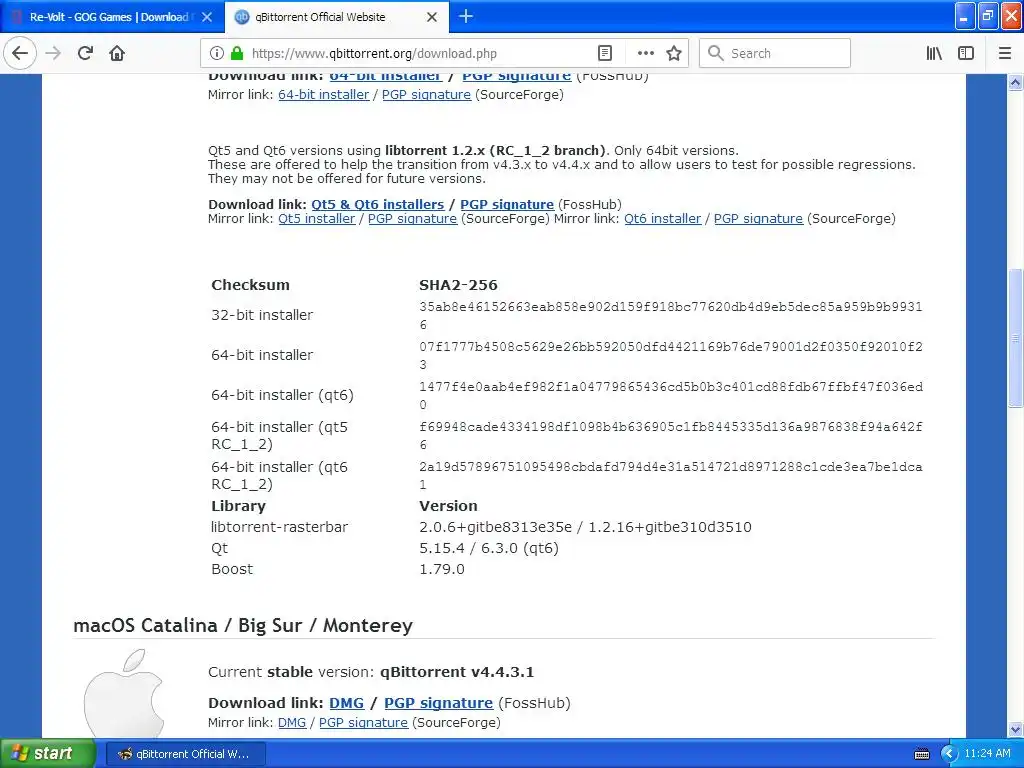
Task: Download macOS DMG from FossHub
Action: click(346, 703)
